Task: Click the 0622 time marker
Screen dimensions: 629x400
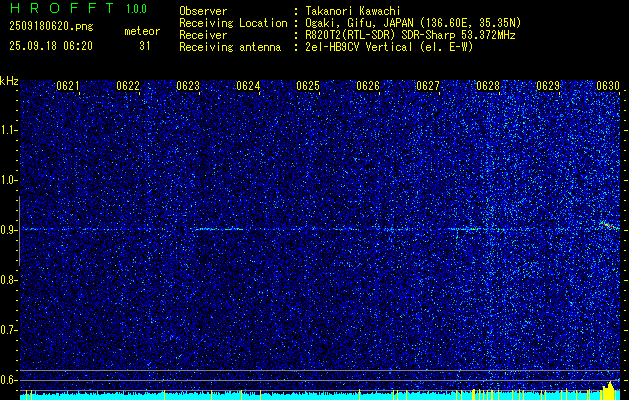Action: (128, 86)
